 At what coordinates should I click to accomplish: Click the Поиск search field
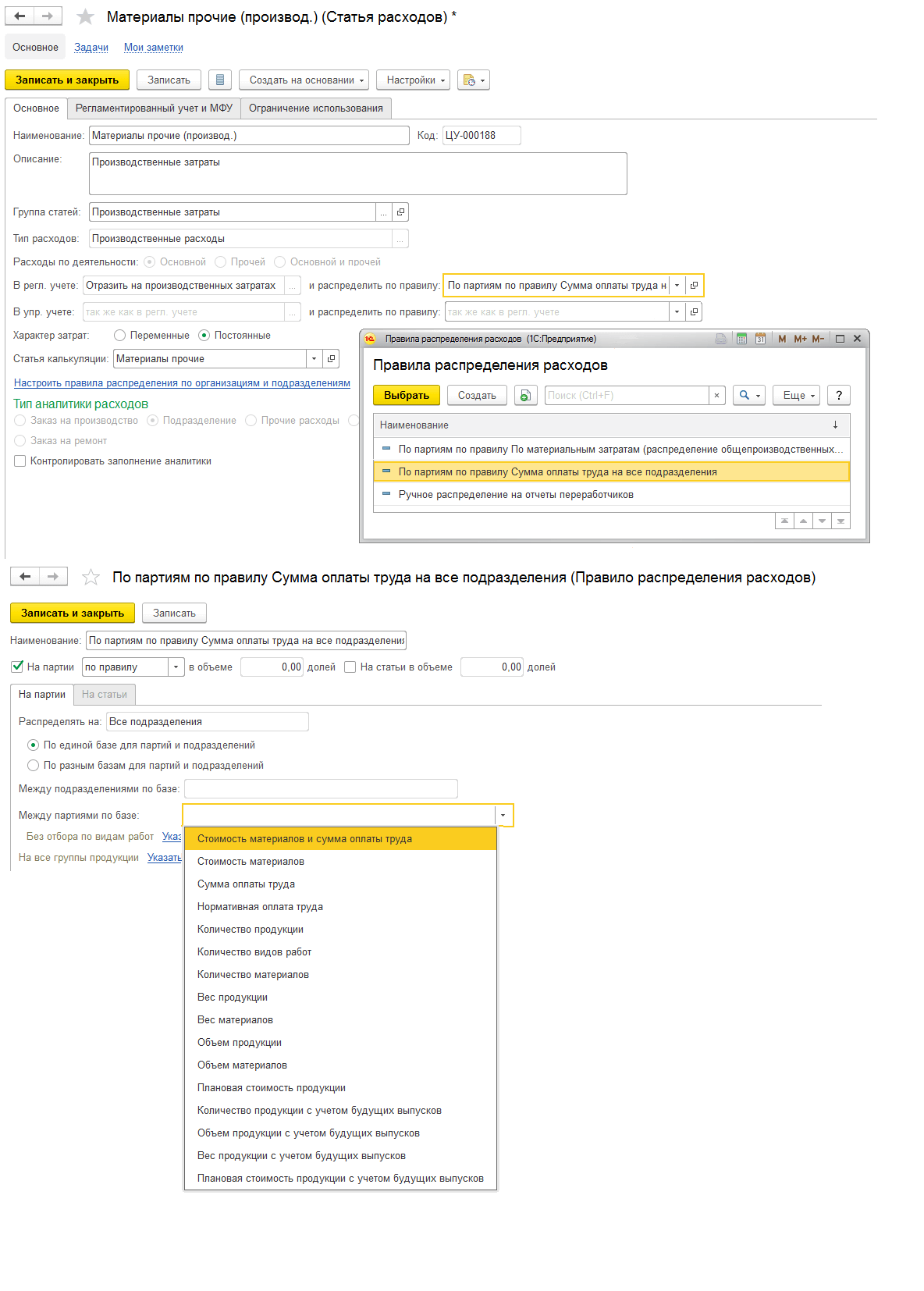(x=626, y=395)
